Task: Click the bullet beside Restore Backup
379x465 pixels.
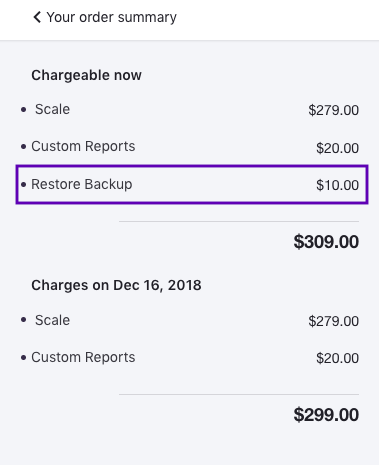Action: tap(23, 184)
